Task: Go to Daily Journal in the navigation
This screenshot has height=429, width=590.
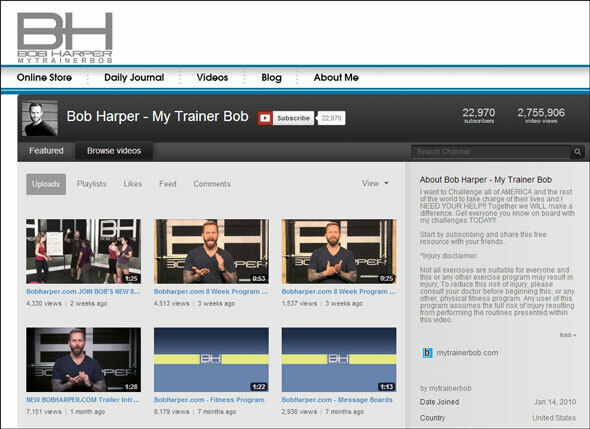Action: coord(134,78)
